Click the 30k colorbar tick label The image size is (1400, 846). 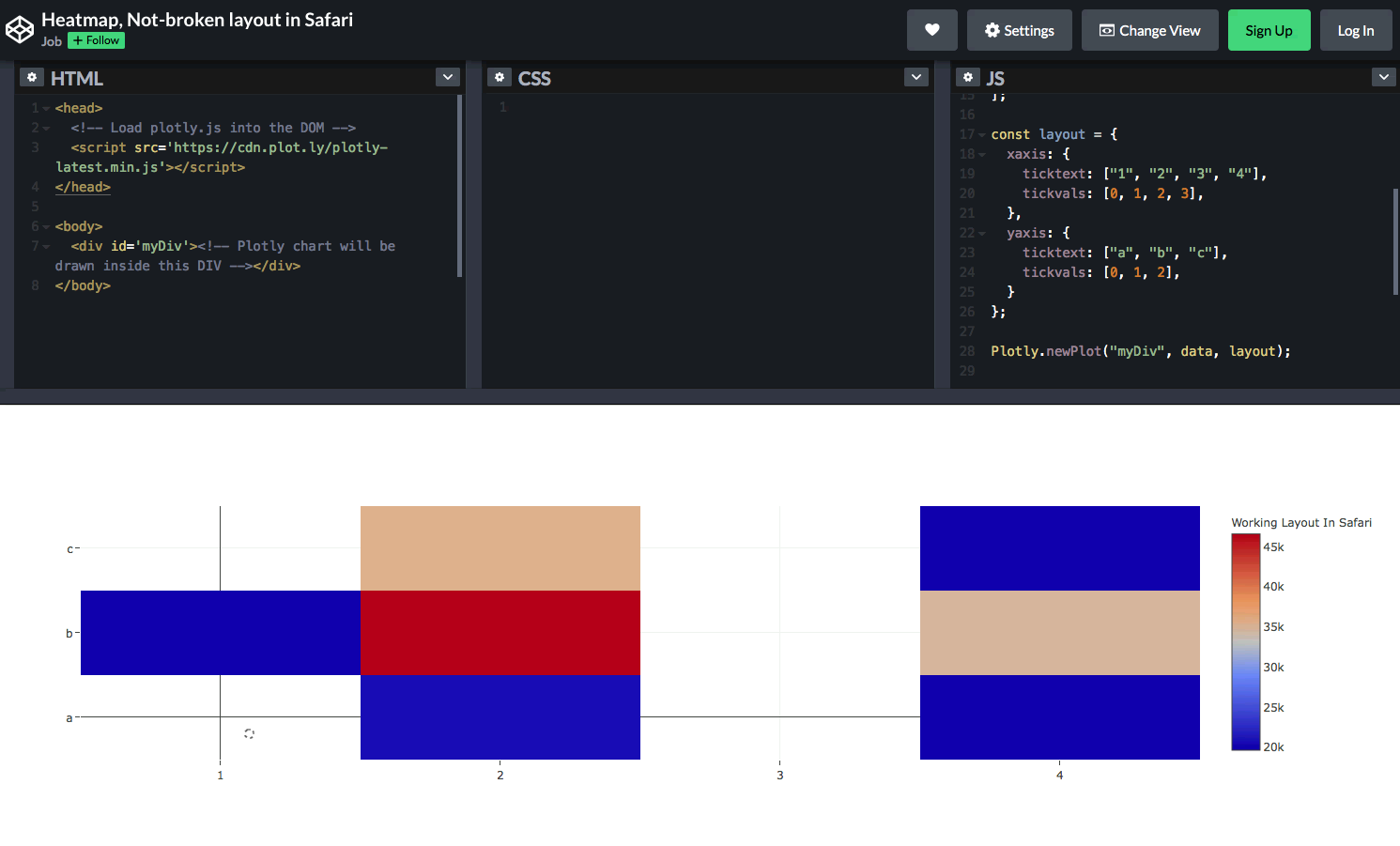[1273, 668]
